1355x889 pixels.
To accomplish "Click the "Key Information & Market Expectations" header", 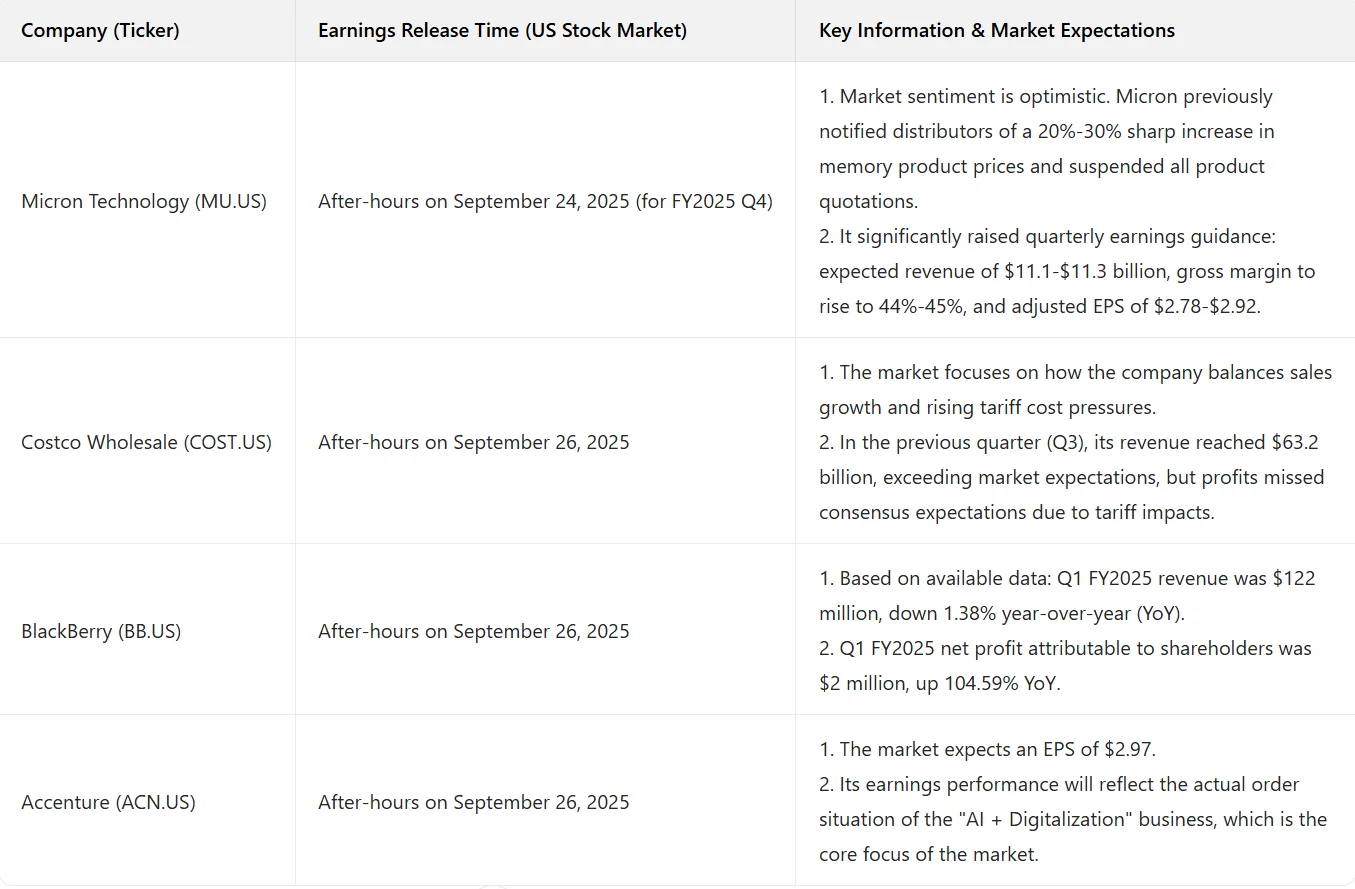I will pos(996,31).
